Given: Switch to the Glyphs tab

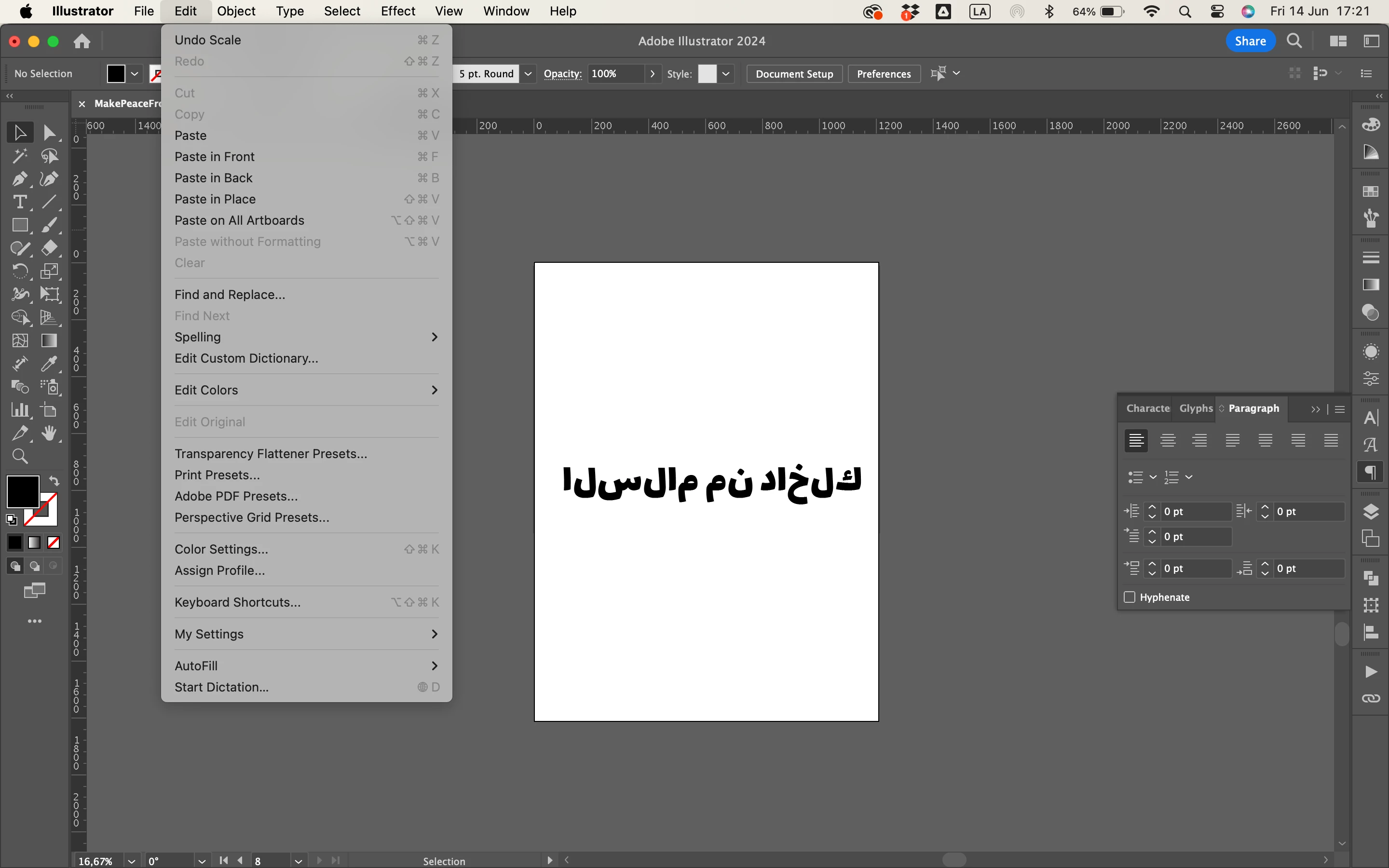Looking at the screenshot, I should pos(1196,408).
